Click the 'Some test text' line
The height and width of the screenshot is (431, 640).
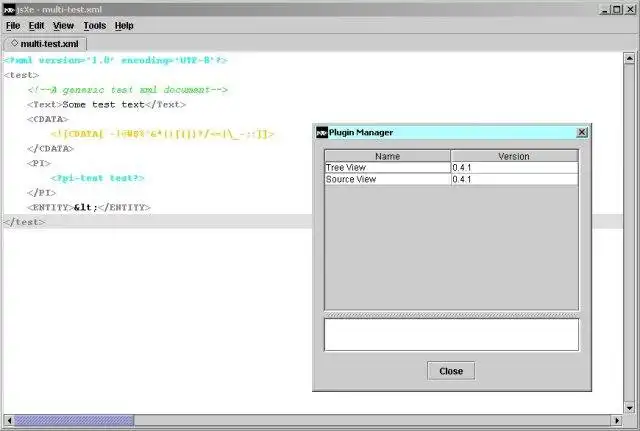[x=106, y=104]
